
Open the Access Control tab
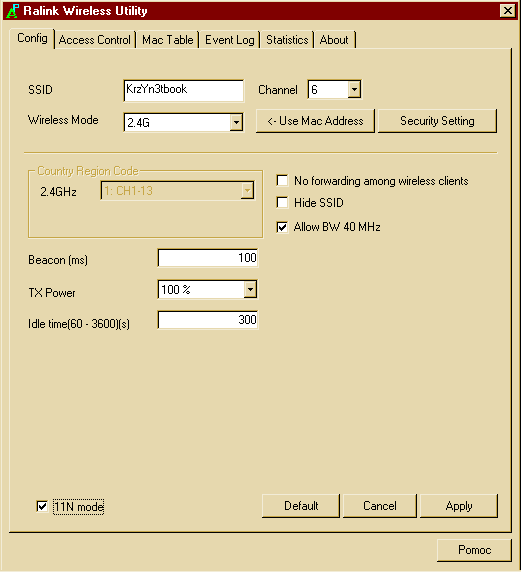point(94,40)
